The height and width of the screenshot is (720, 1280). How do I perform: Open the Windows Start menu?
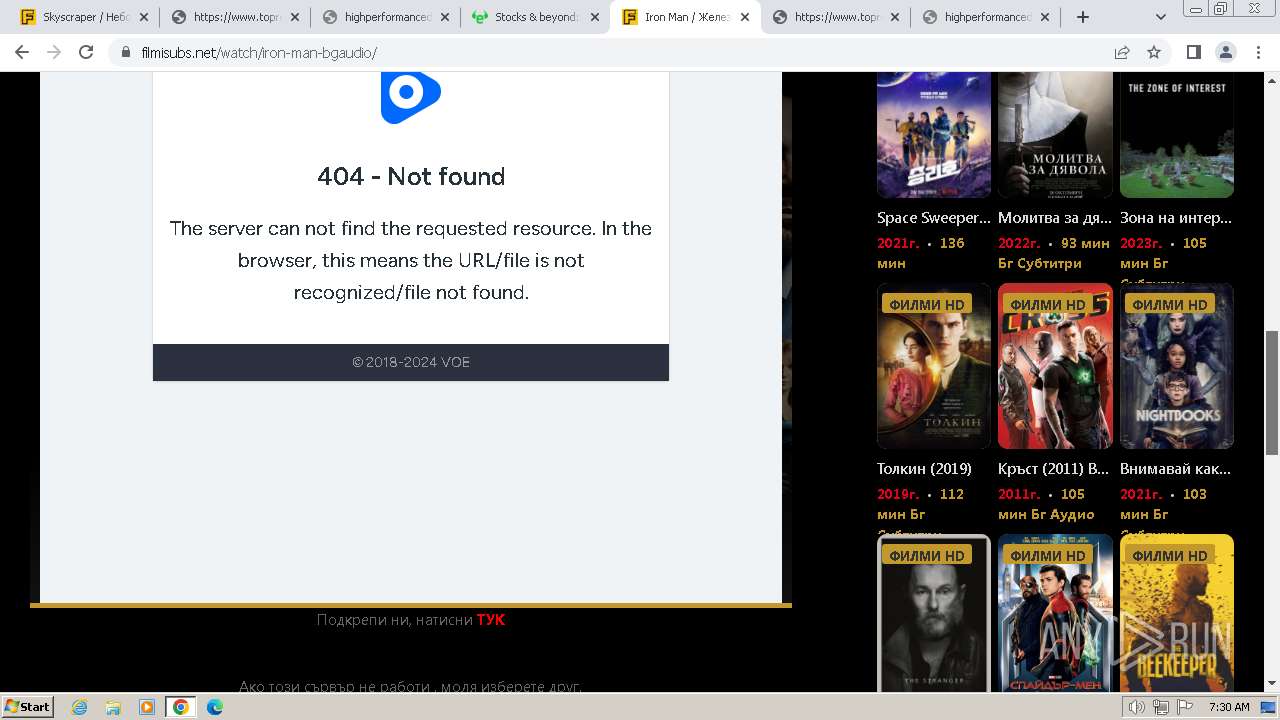tap(28, 706)
